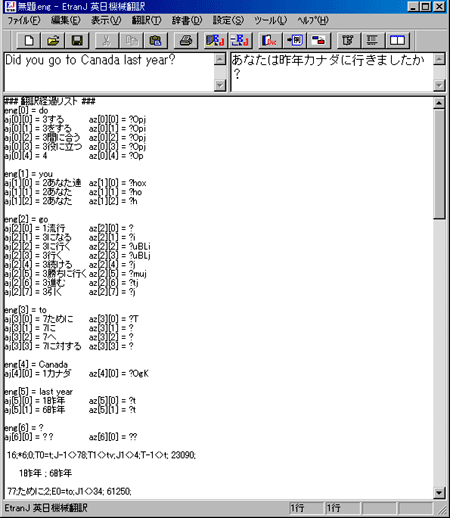
Task: Save using the floppy disk icon
Action: [x=77, y=41]
